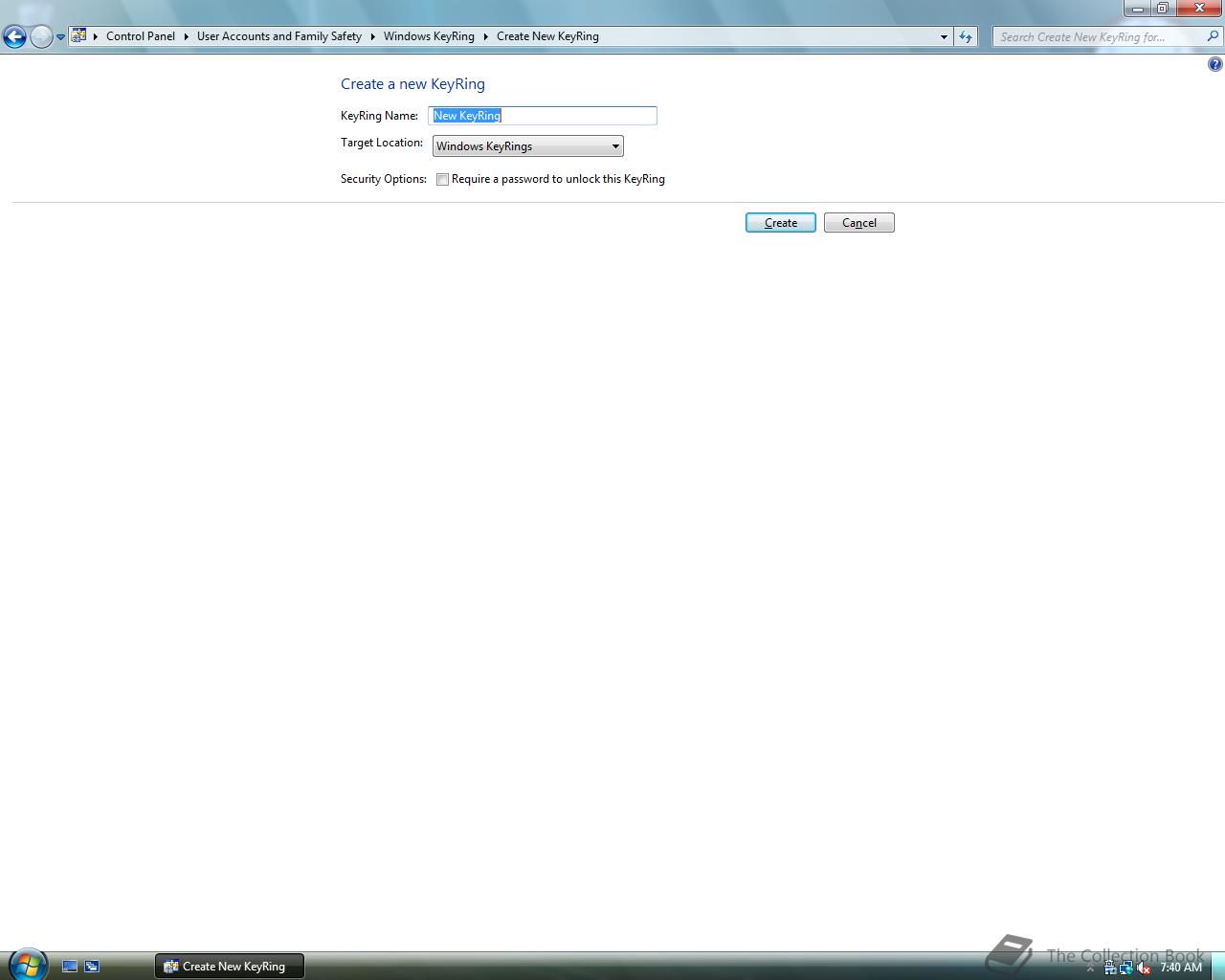Click the muted volume tray icon
The image size is (1225, 980).
[x=1143, y=969]
